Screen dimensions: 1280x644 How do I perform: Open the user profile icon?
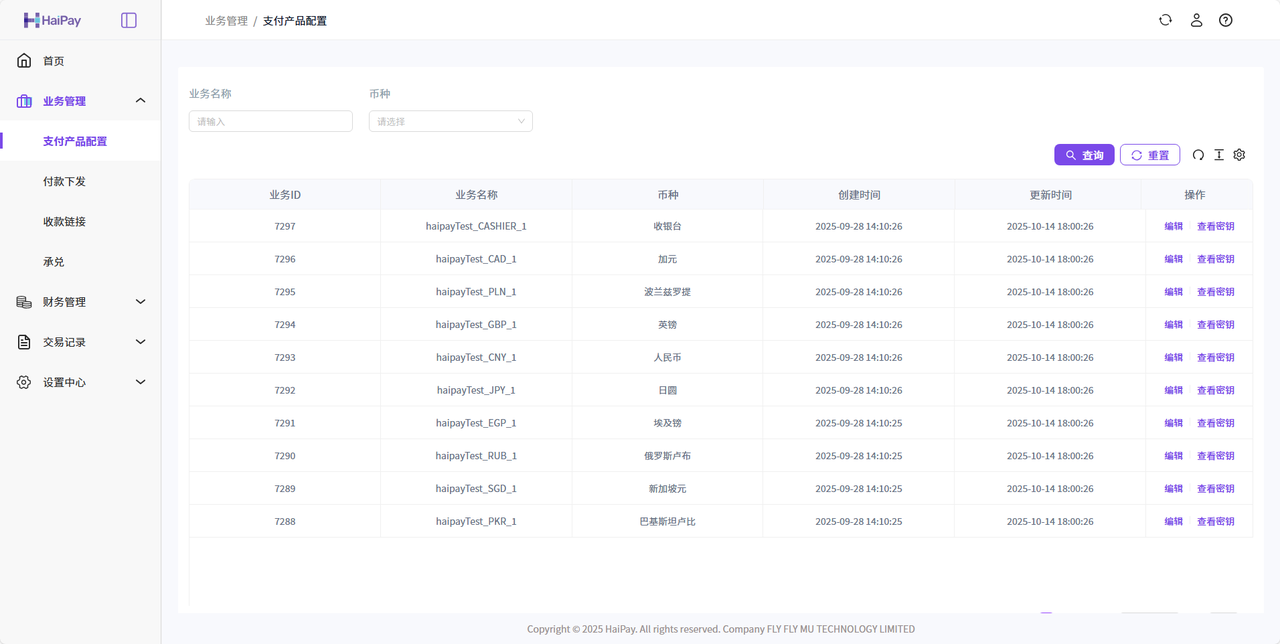pyautogui.click(x=1196, y=20)
